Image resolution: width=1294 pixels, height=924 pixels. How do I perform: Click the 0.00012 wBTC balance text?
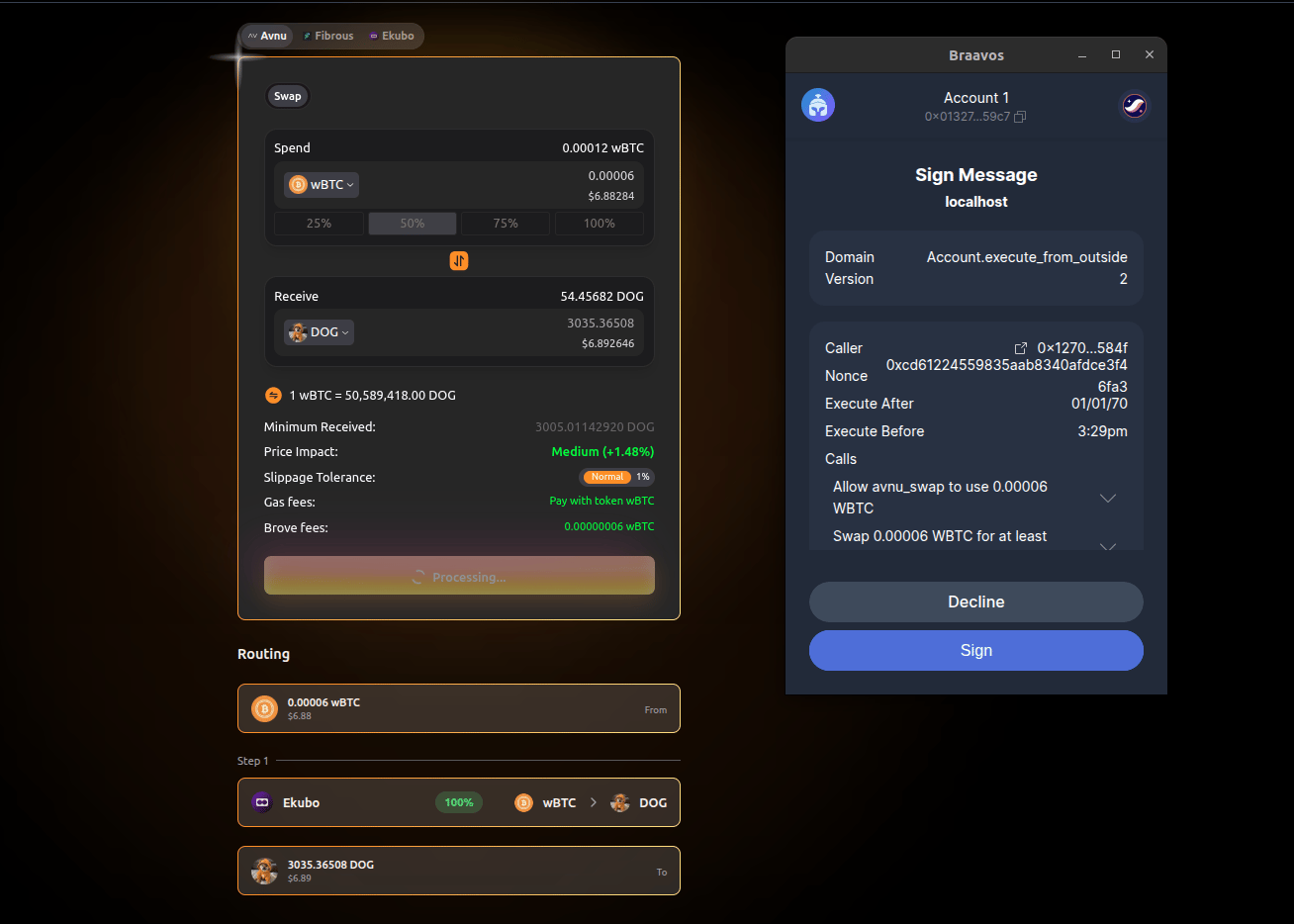pyautogui.click(x=602, y=147)
